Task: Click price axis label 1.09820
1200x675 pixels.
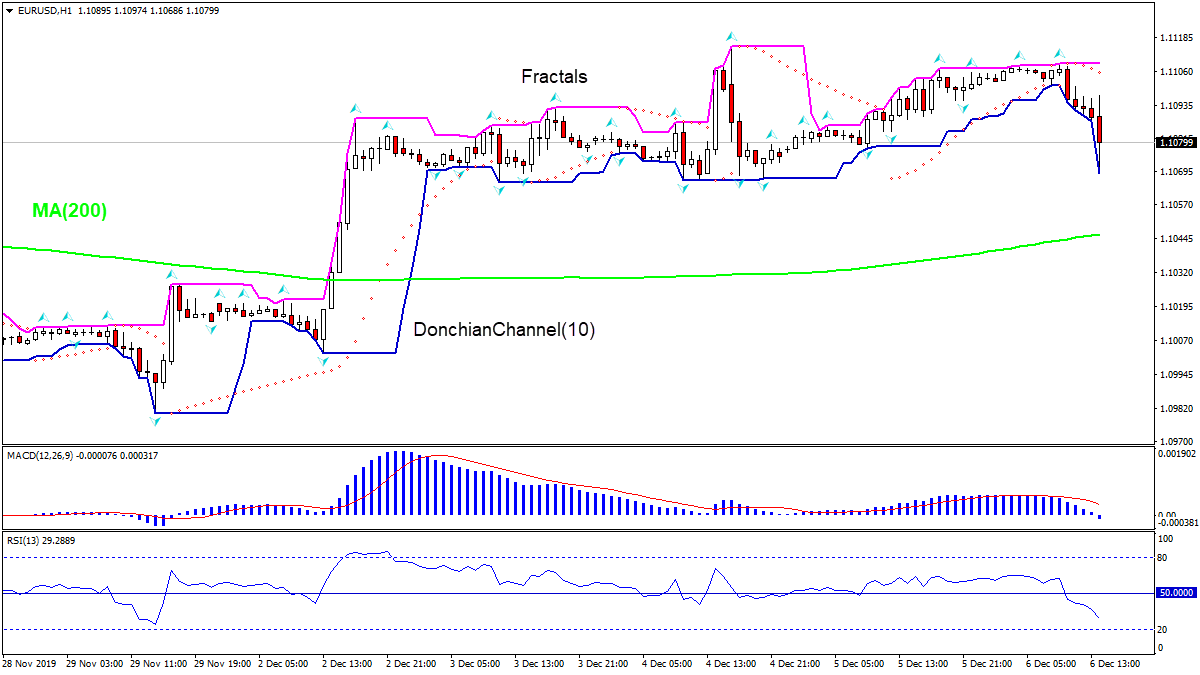Action: 1177,409
